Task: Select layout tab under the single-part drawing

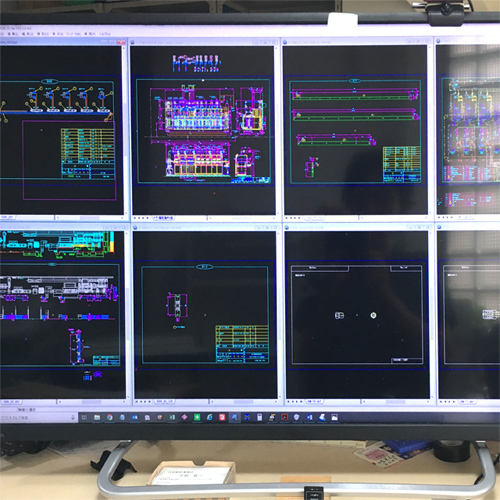Action: click(x=165, y=402)
